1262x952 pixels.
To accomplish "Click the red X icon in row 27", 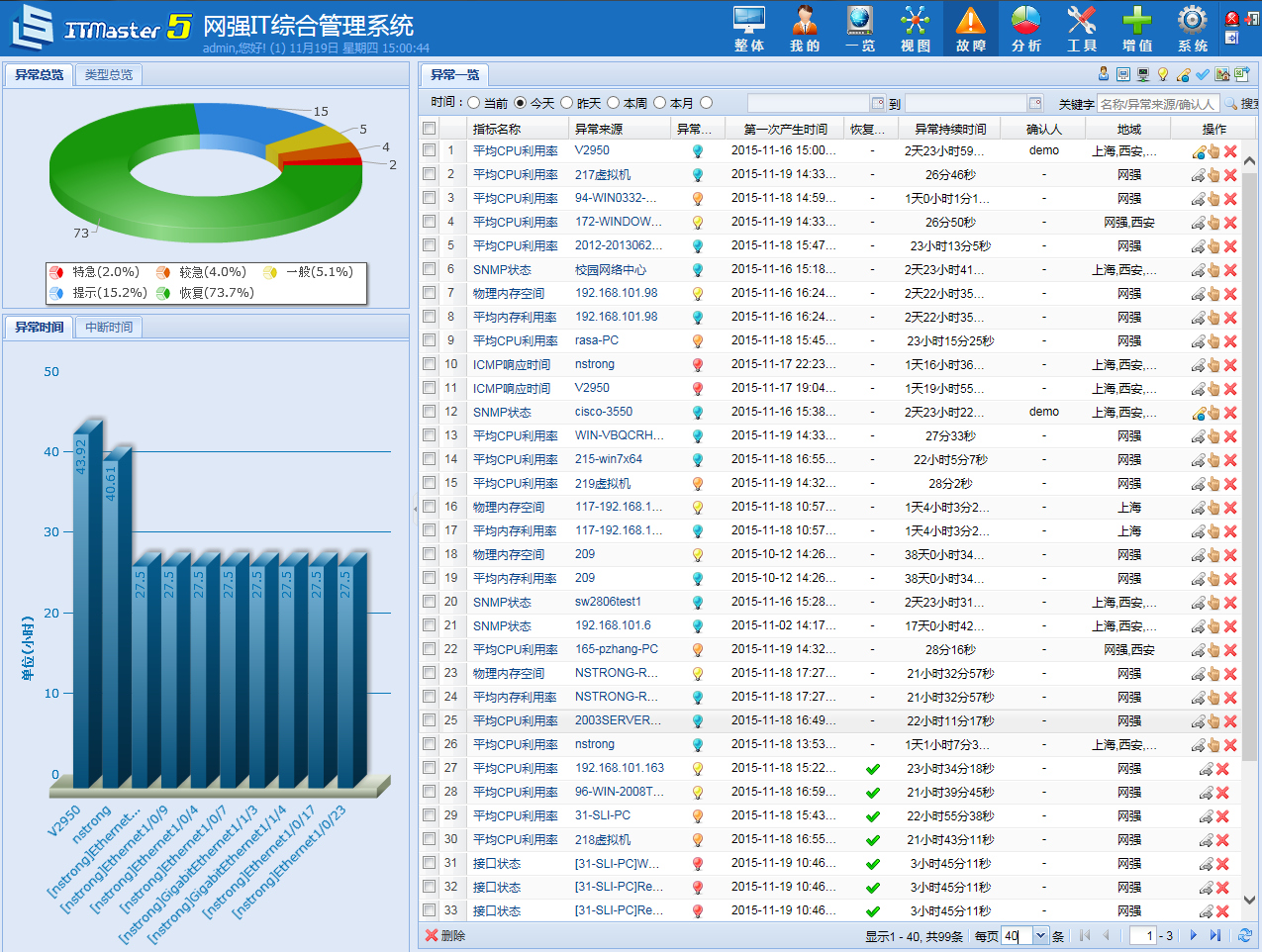I will click(1222, 769).
